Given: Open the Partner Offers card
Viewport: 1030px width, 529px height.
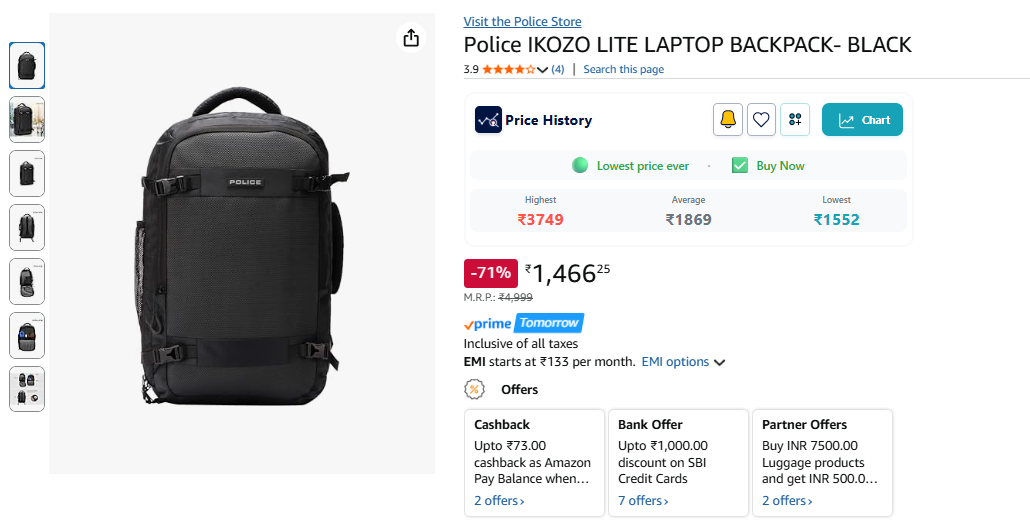Looking at the screenshot, I should [820, 462].
